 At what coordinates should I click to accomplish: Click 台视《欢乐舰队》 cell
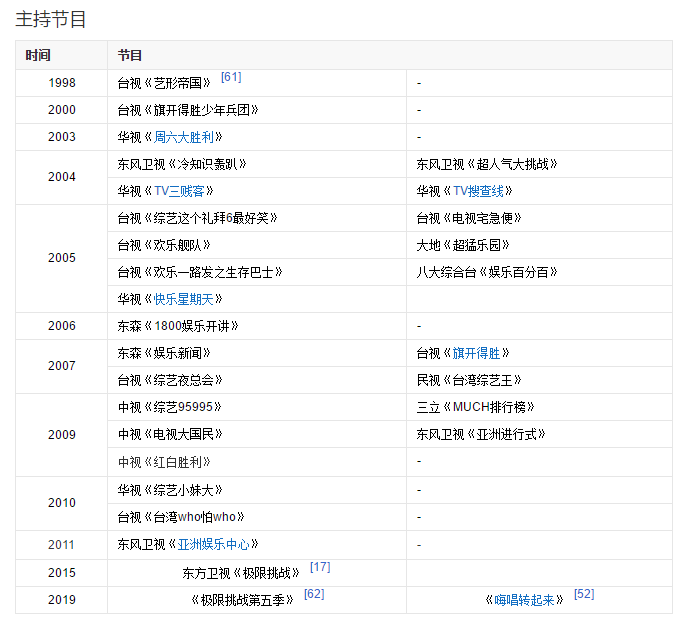tap(257, 245)
